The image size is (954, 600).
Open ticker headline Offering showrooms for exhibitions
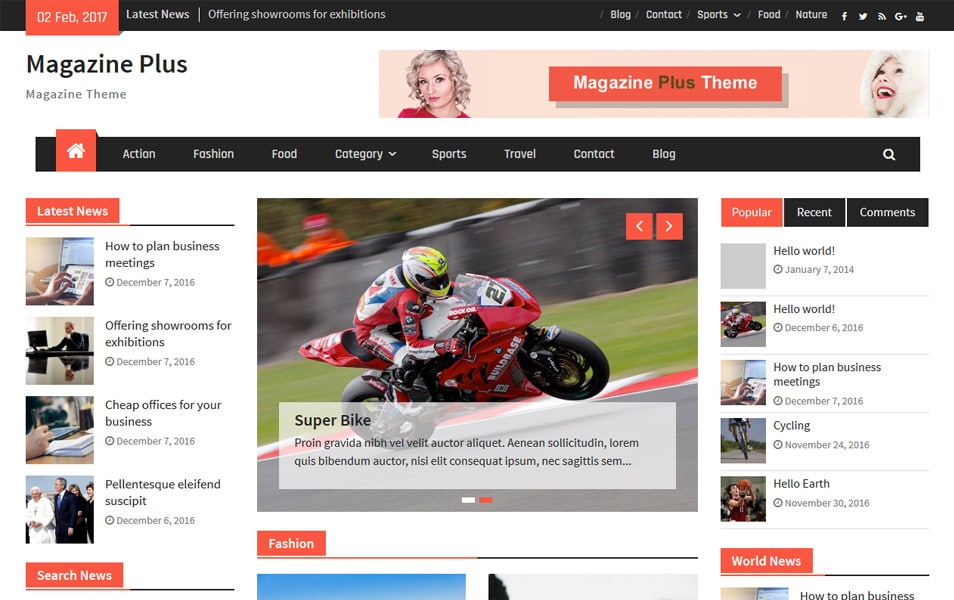297,14
